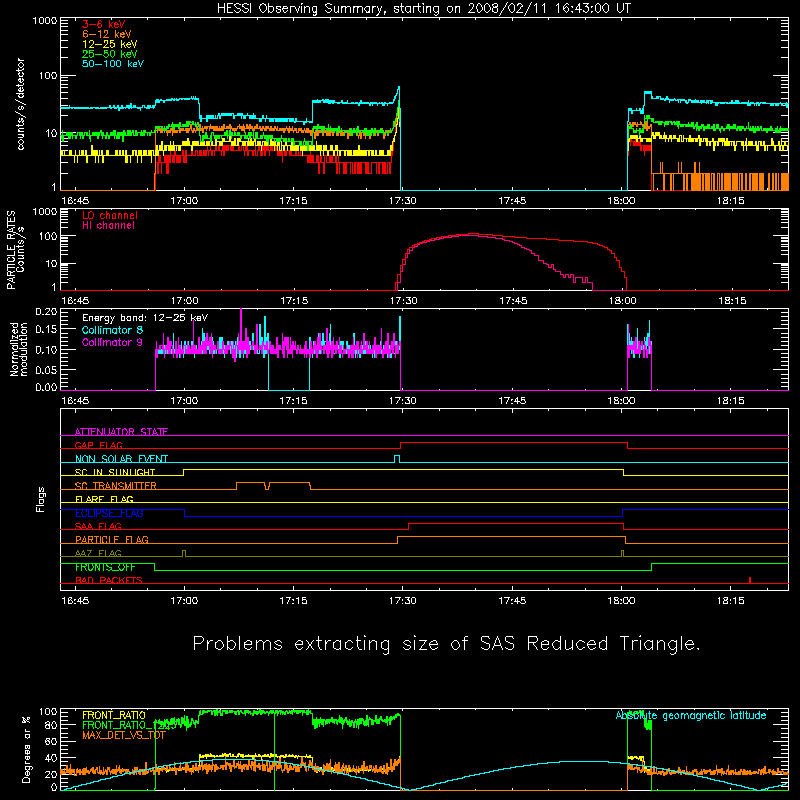Click the Absolute geomagnetic latitude label
The height and width of the screenshot is (800, 800).
691,716
